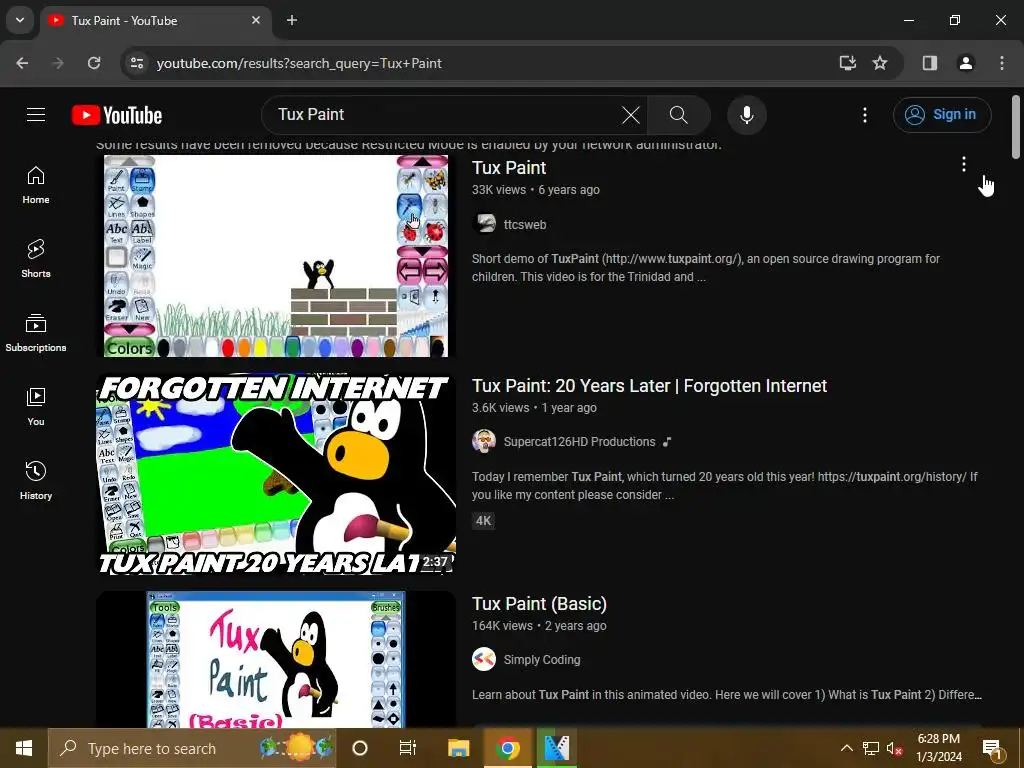This screenshot has height=768, width=1024.
Task: Focus the YouTube search input field
Action: 444,115
